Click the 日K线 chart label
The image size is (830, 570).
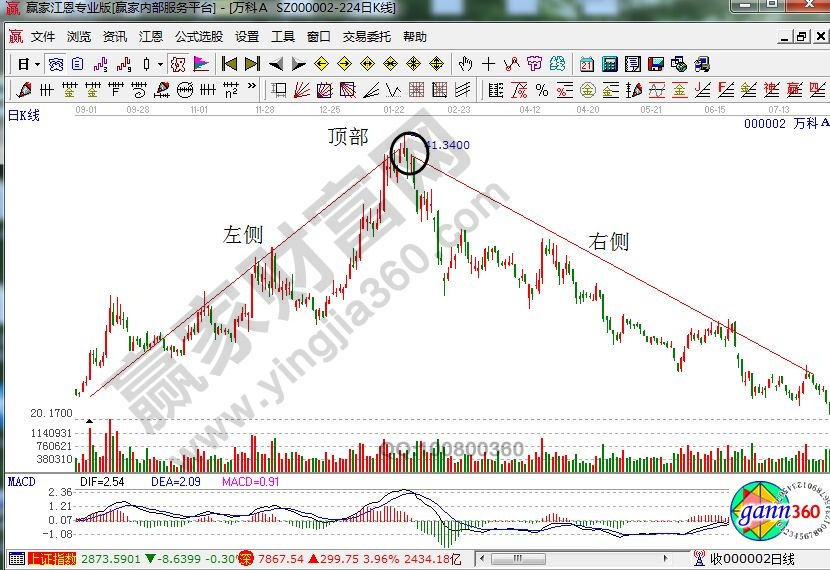click(24, 116)
